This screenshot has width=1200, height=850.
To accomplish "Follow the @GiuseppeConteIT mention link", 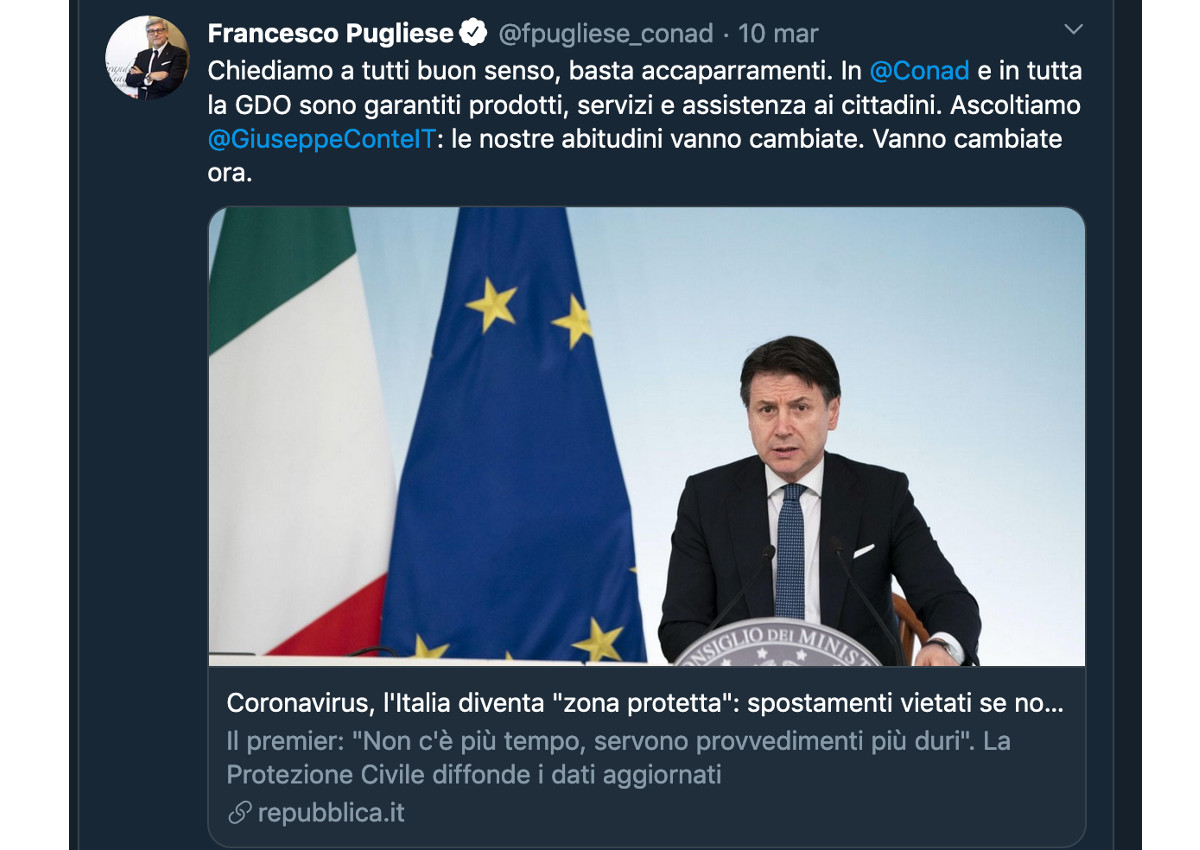I will [322, 138].
